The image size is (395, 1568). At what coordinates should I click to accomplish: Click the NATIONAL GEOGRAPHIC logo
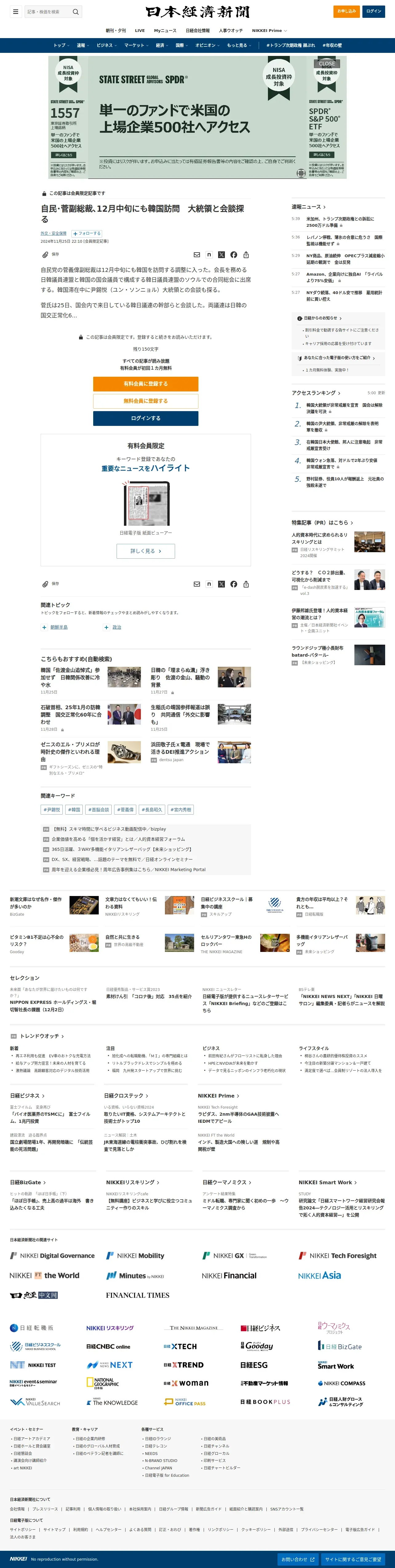click(102, 1383)
